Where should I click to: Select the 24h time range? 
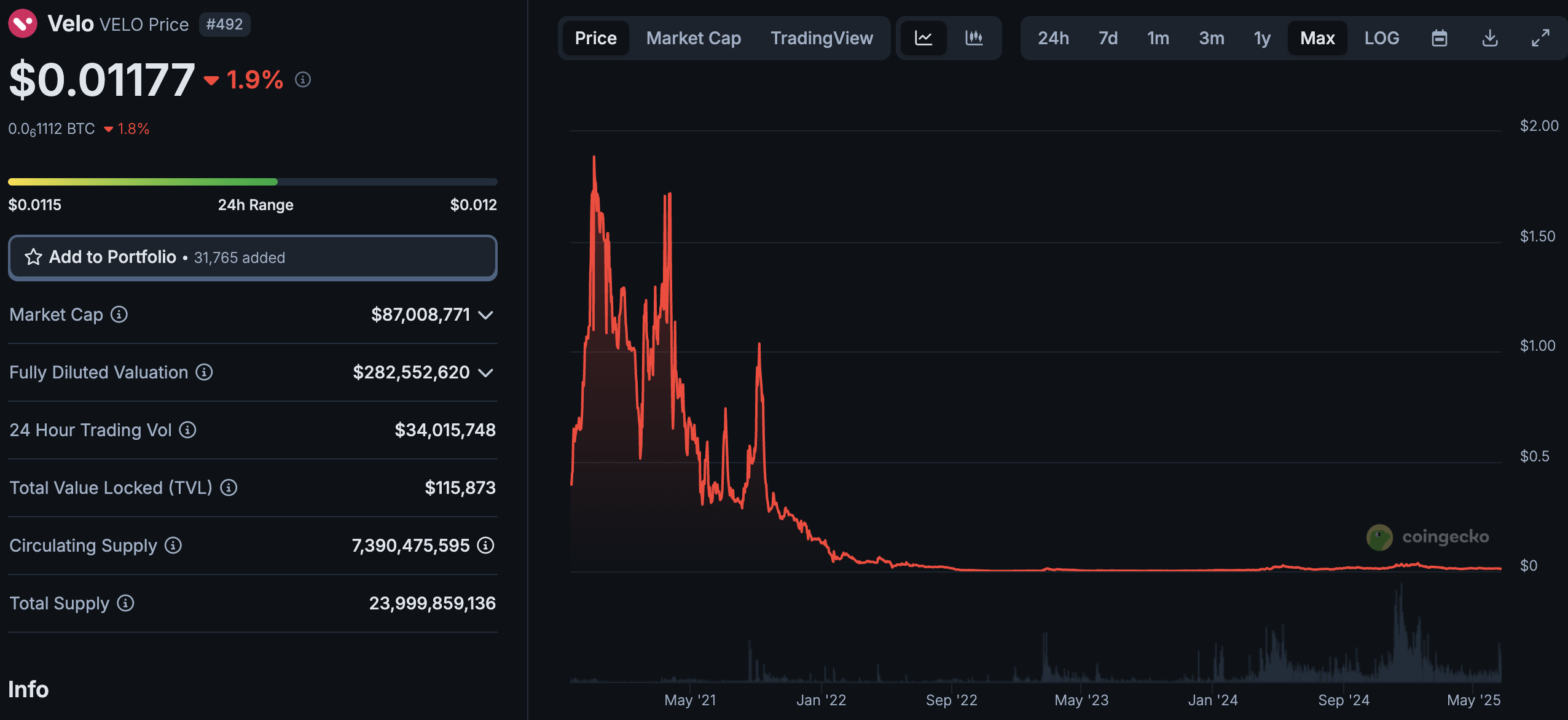tap(1053, 38)
